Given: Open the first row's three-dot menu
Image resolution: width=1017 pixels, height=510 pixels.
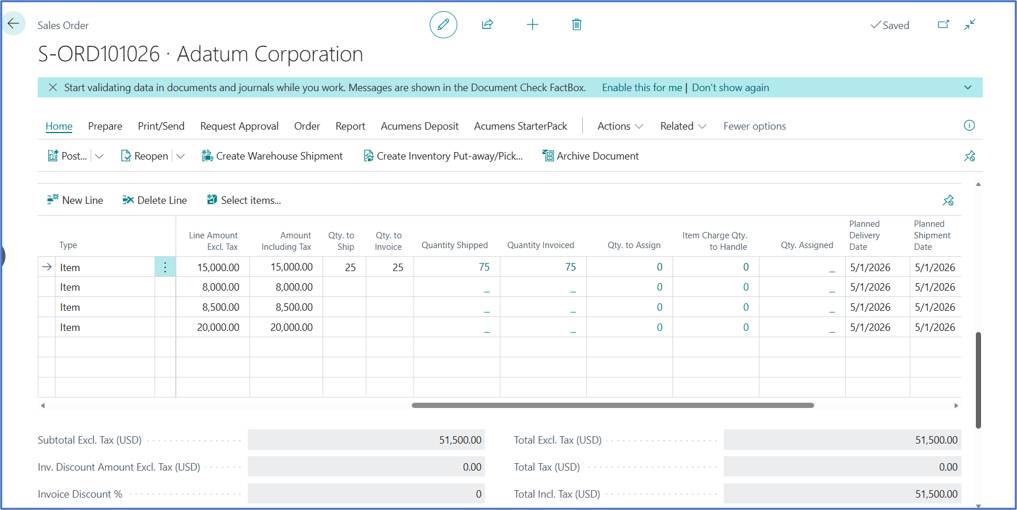Looking at the screenshot, I should pyautogui.click(x=165, y=267).
